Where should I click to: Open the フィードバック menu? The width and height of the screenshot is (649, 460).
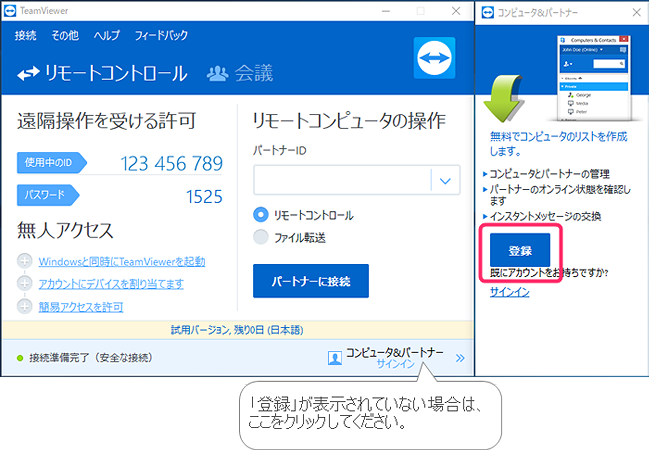(161, 36)
